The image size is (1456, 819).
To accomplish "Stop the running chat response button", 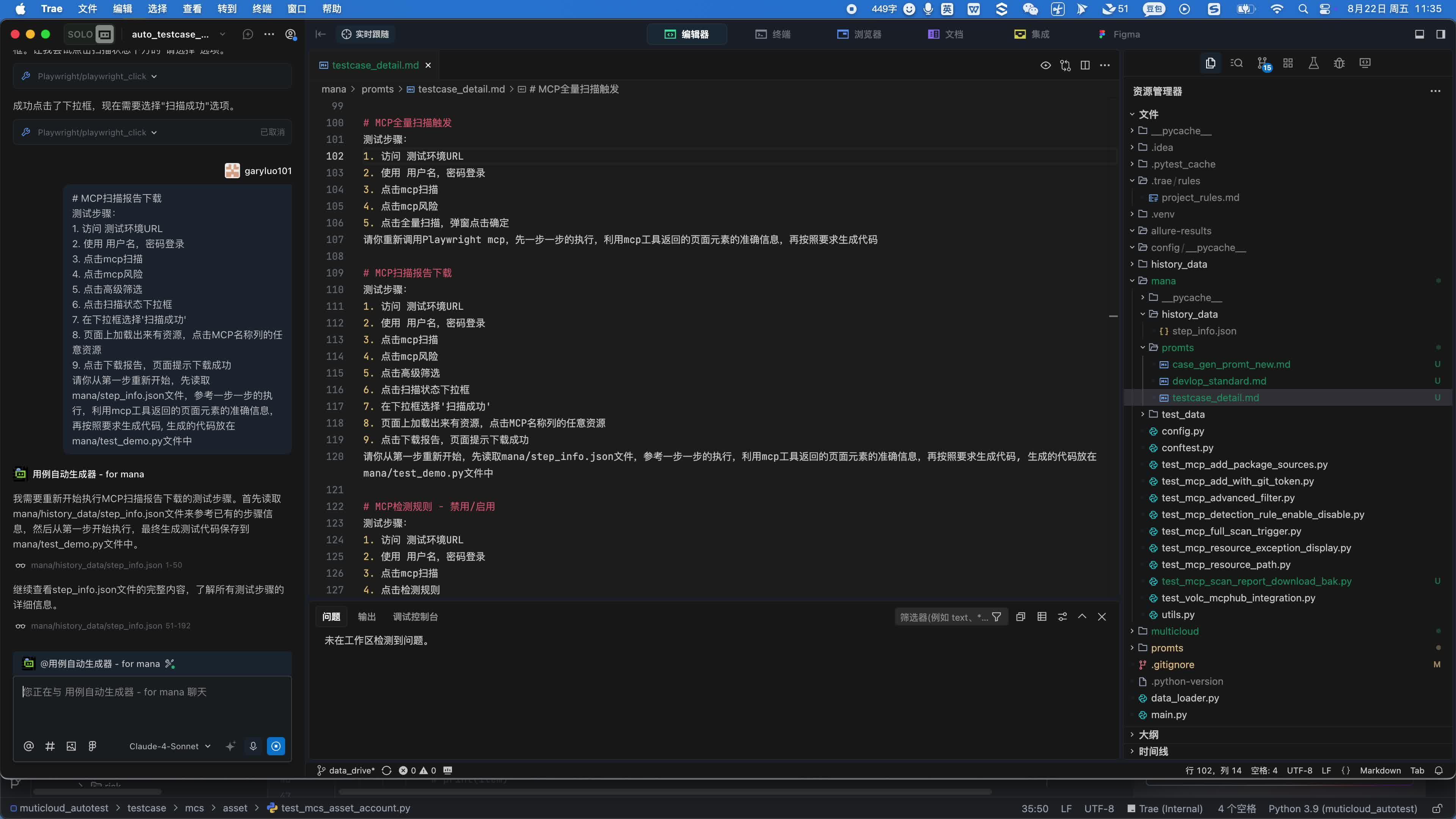I will point(276,746).
